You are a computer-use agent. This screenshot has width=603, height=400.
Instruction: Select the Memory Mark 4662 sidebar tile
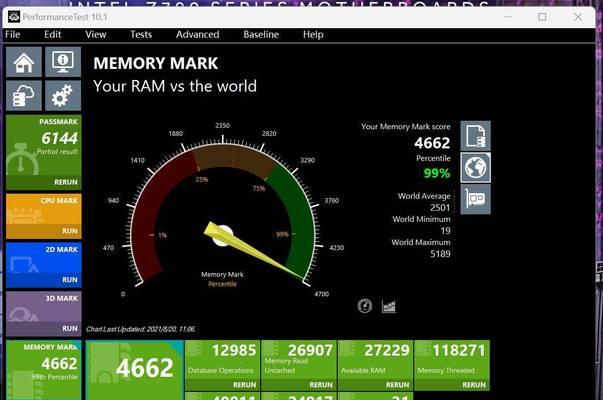(44, 370)
